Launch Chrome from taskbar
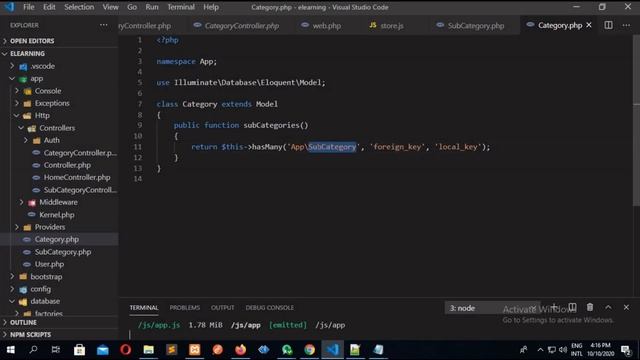 [x=309, y=350]
